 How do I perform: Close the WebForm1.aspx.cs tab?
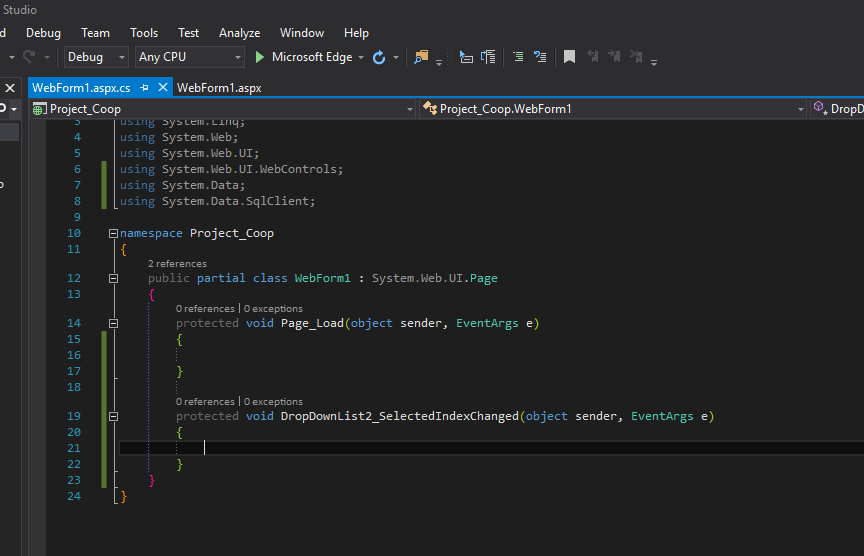coord(163,87)
